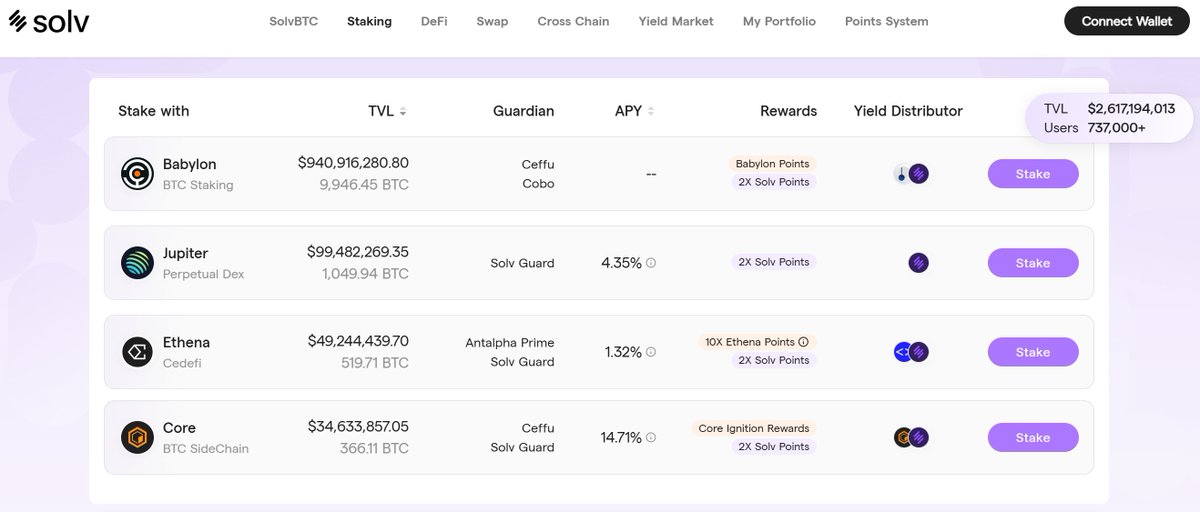The image size is (1200, 512).
Task: Click the 519.71 BTC amount
Action: 375,363
